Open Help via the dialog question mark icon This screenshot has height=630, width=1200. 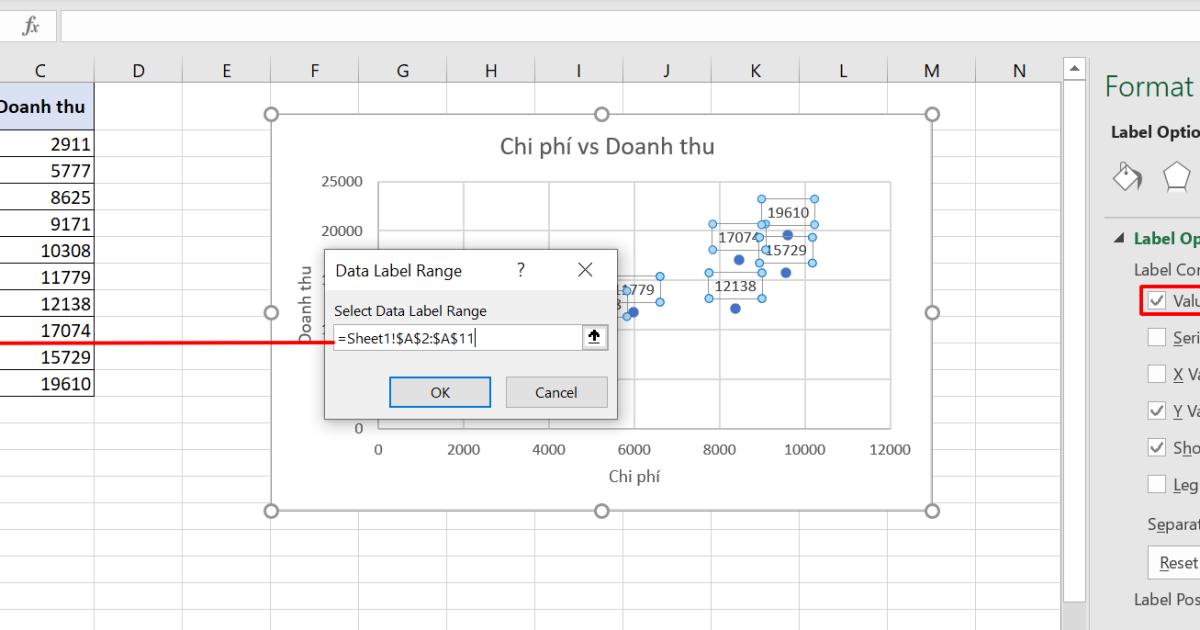pyautogui.click(x=519, y=269)
